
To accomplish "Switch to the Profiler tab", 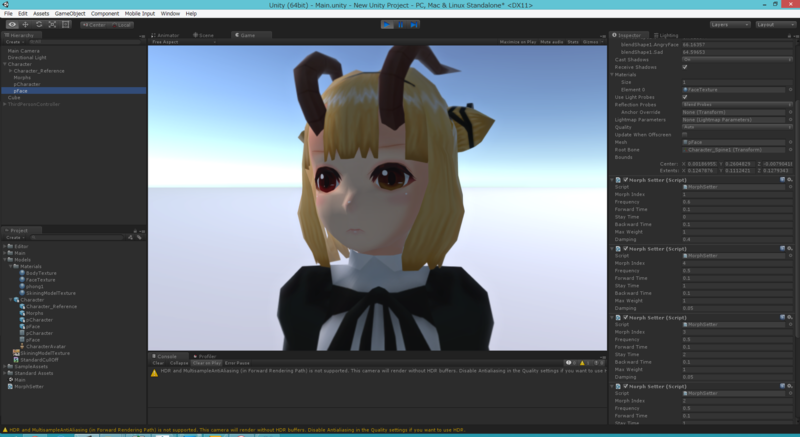I will 205,356.
